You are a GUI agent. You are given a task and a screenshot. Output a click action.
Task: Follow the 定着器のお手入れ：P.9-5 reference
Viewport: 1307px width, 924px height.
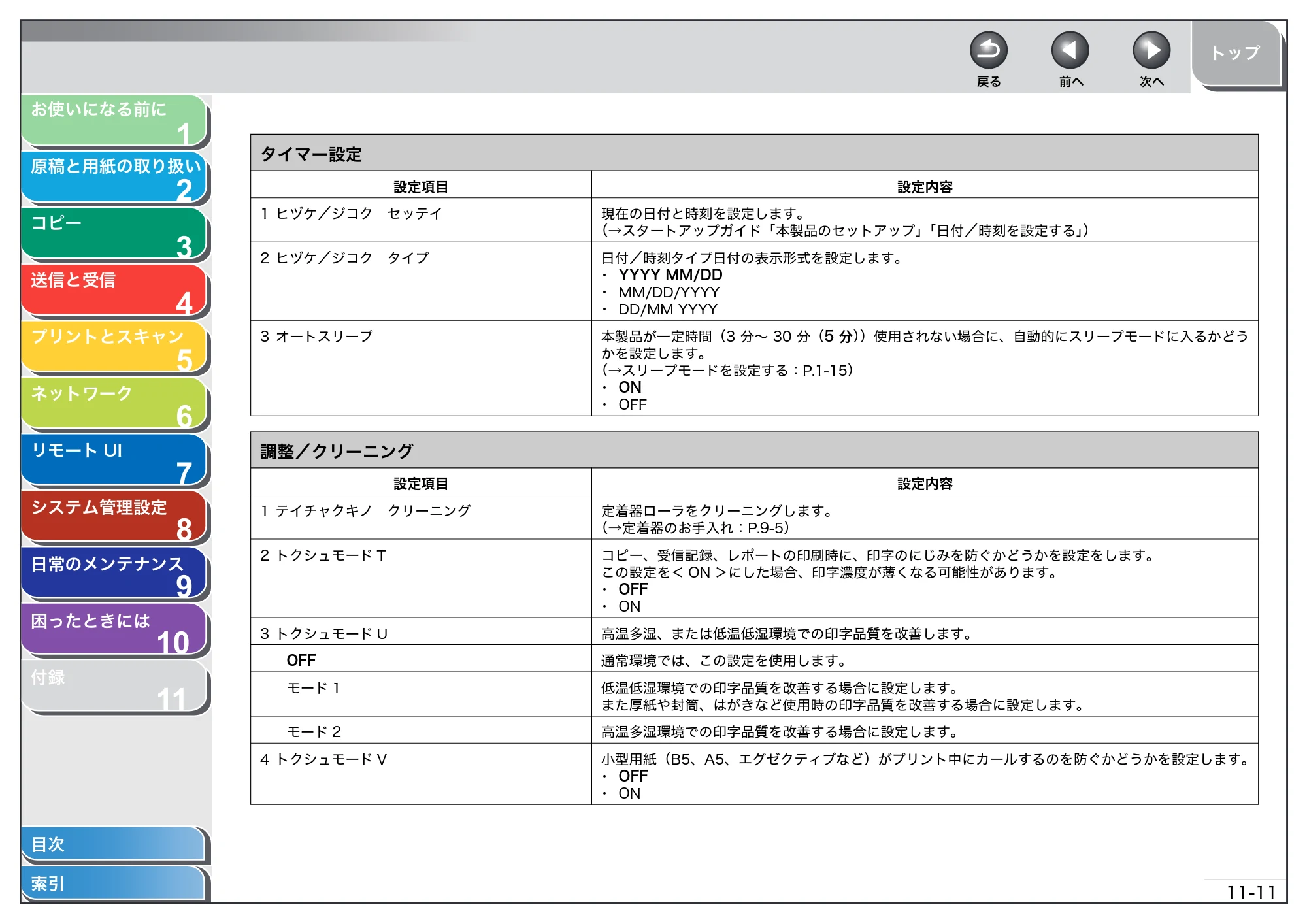(695, 528)
